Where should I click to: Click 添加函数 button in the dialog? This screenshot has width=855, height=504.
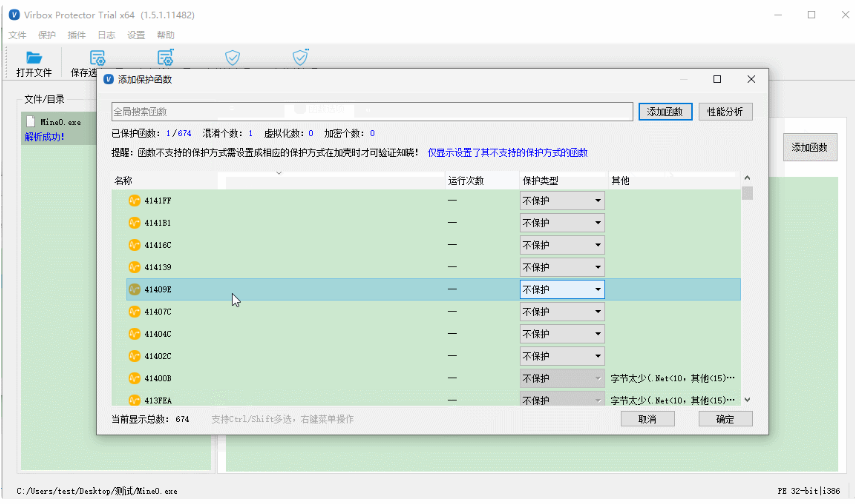click(x=665, y=111)
